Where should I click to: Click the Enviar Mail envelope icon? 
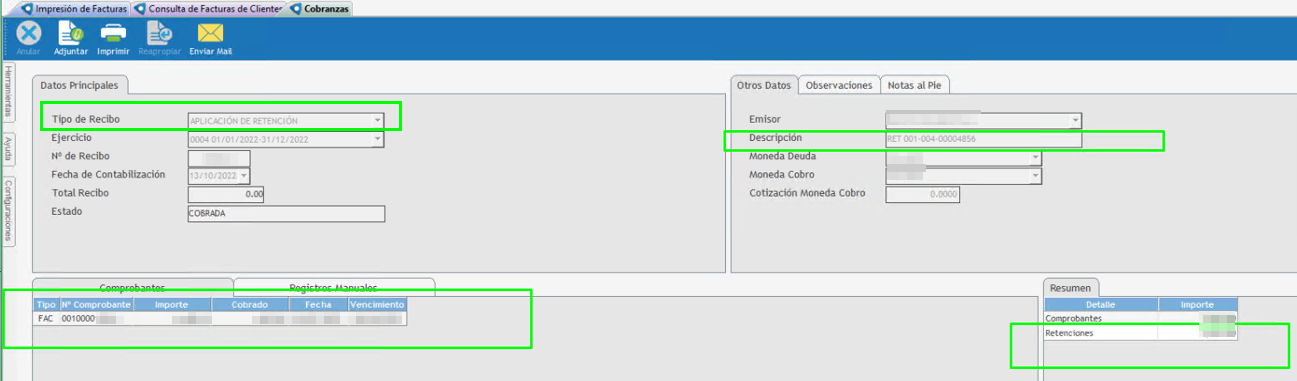click(210, 33)
